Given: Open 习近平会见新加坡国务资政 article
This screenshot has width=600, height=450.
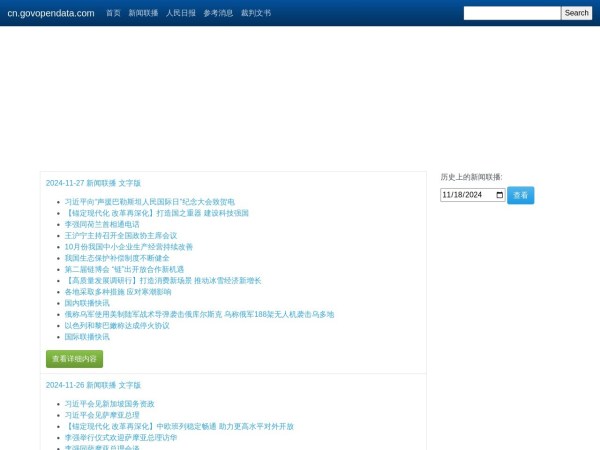Looking at the screenshot, I should coord(109,404).
